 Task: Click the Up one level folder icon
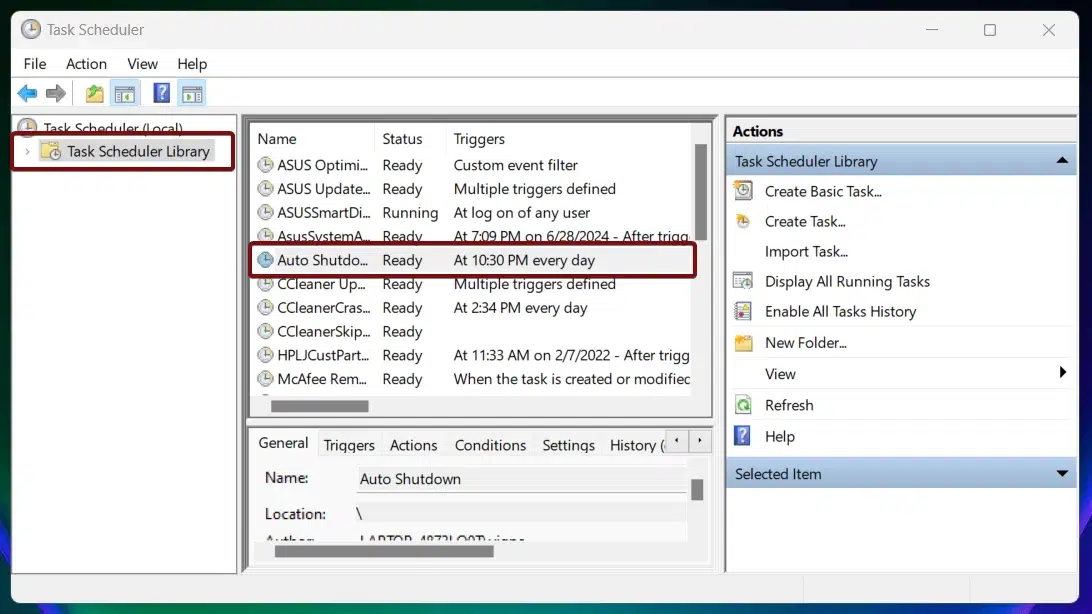pos(94,93)
